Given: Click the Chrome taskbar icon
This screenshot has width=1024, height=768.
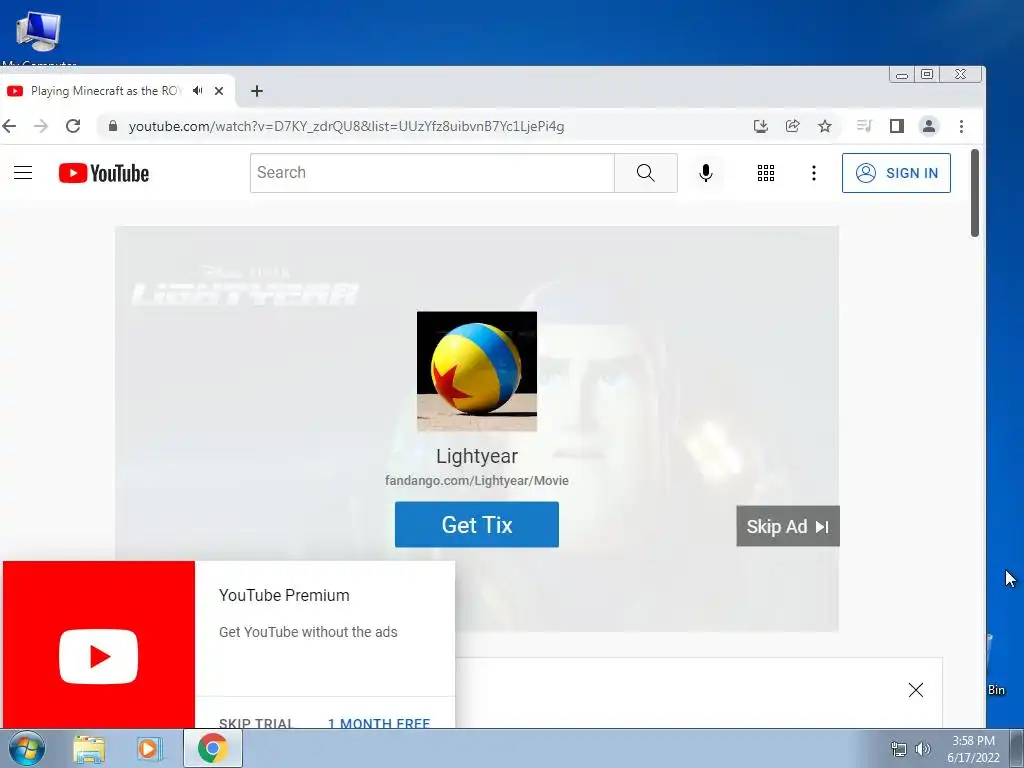Looking at the screenshot, I should [x=213, y=748].
